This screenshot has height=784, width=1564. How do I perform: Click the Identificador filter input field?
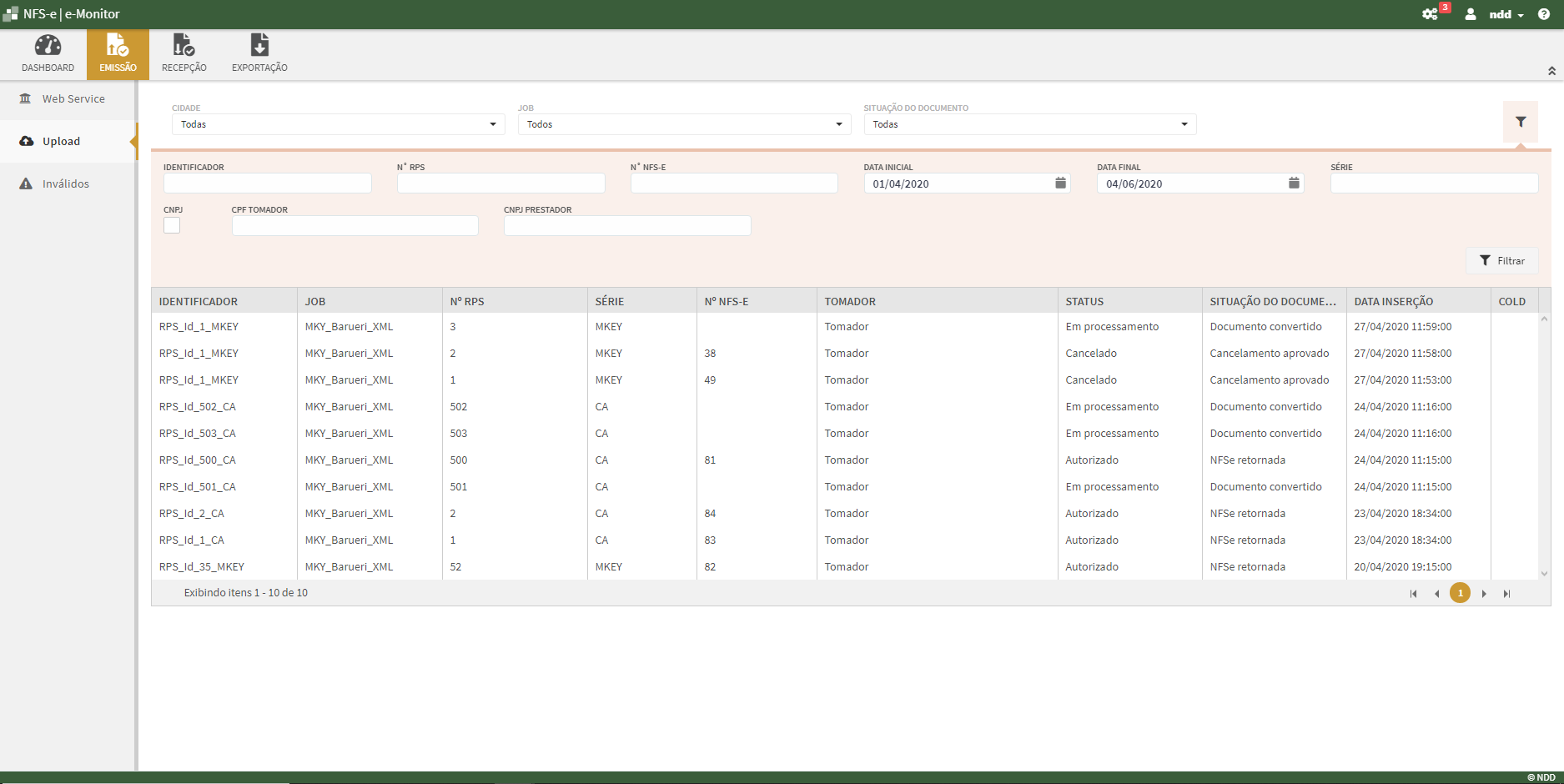(267, 183)
